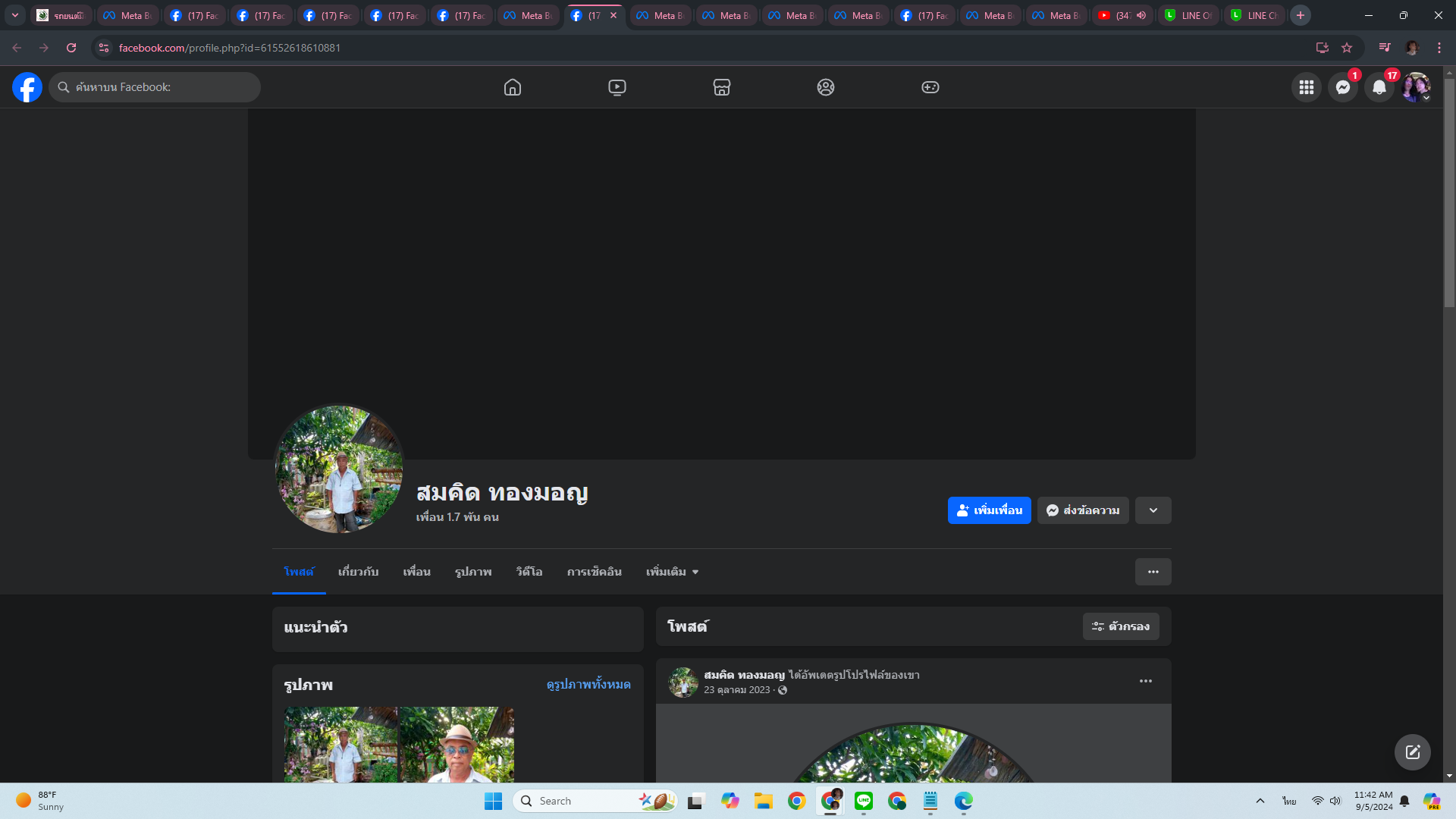Expand the chevron next to ส่งข้อความ
This screenshot has width=1456, height=819.
click(x=1153, y=510)
